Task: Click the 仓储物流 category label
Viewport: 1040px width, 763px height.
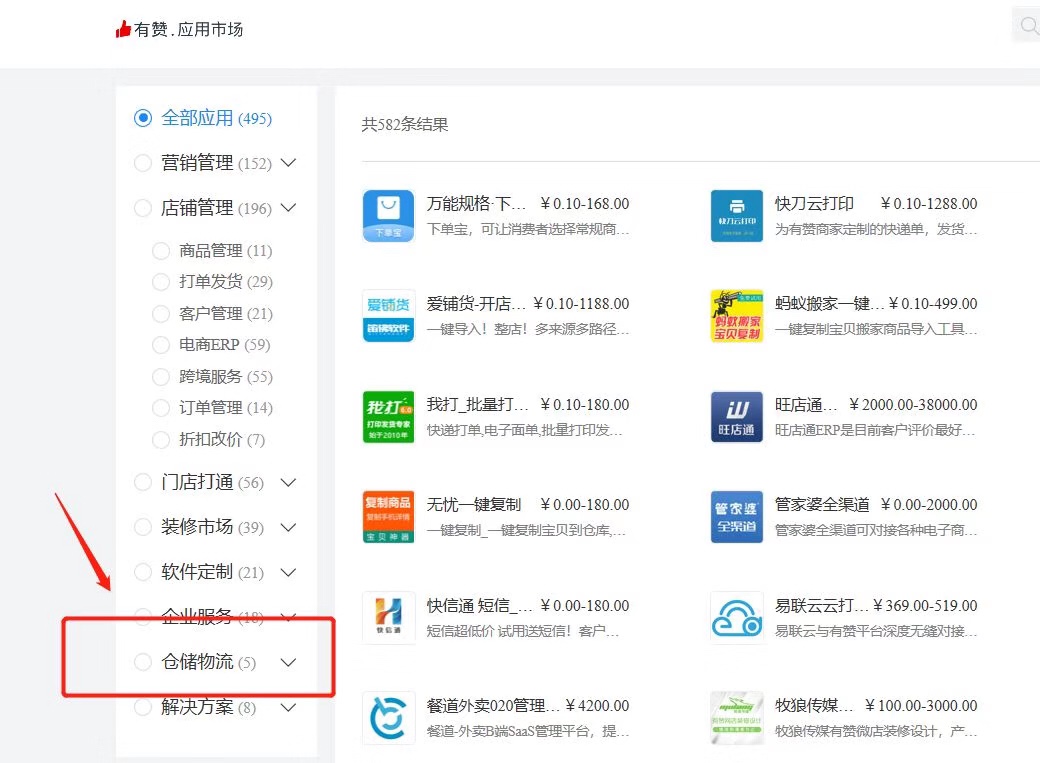Action: tap(197, 662)
